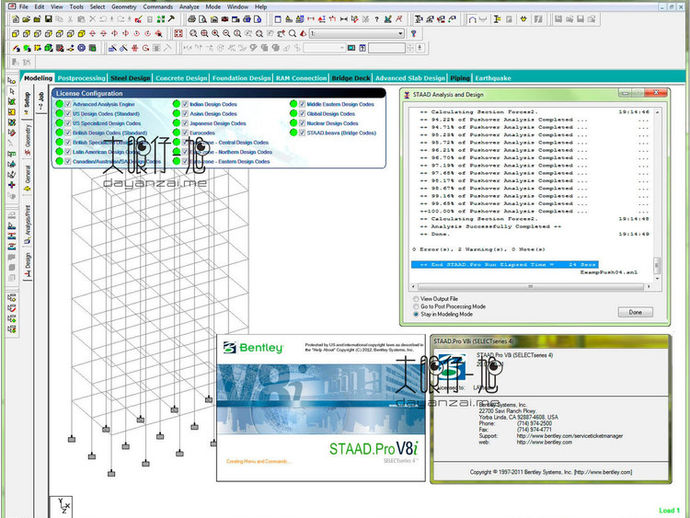Click the STAAD document icon left of File menu
Screen dimensions: 690x518
coord(12,7)
